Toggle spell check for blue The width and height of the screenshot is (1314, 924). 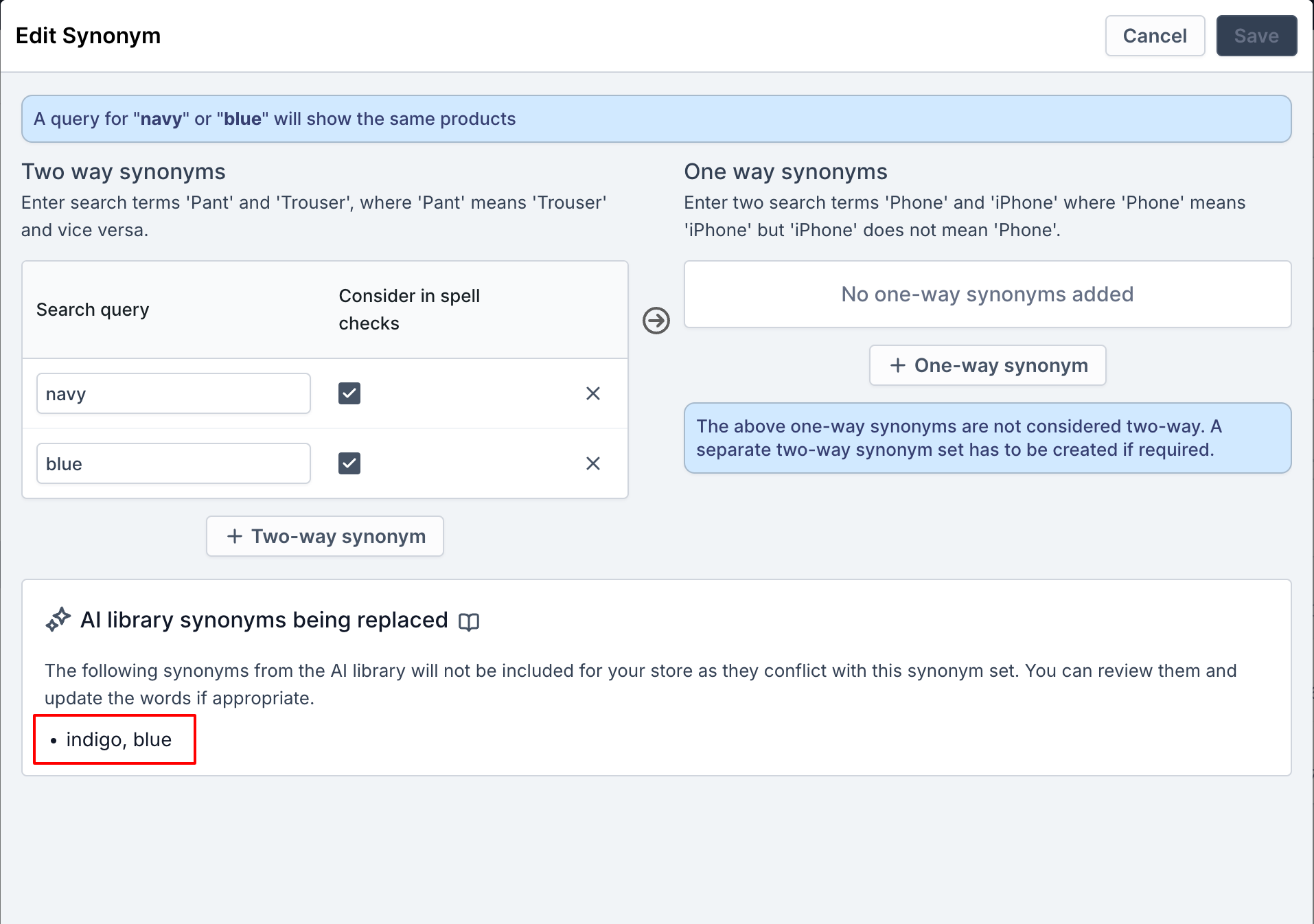click(349, 463)
